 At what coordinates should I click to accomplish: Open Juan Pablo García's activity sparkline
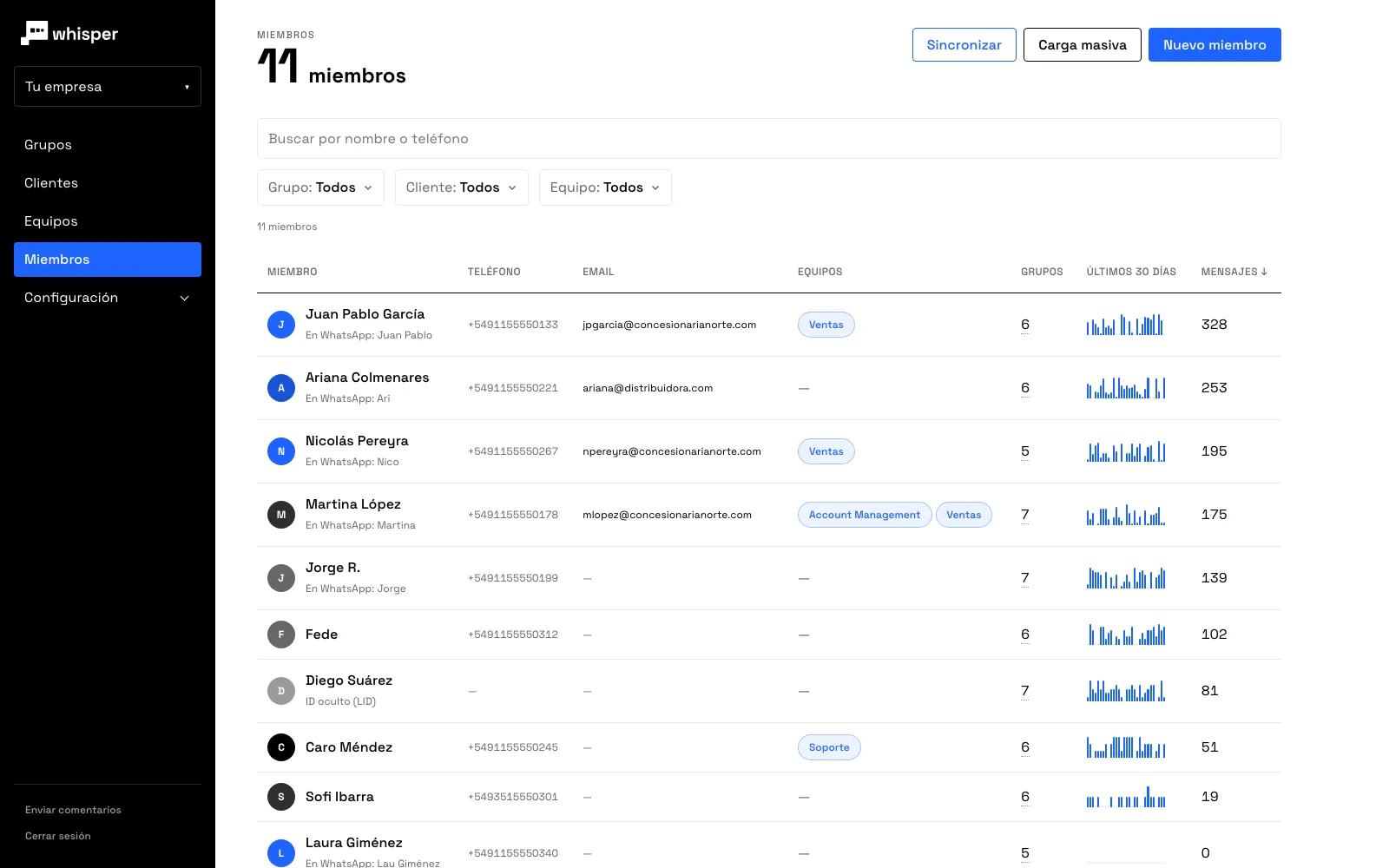(1126, 325)
